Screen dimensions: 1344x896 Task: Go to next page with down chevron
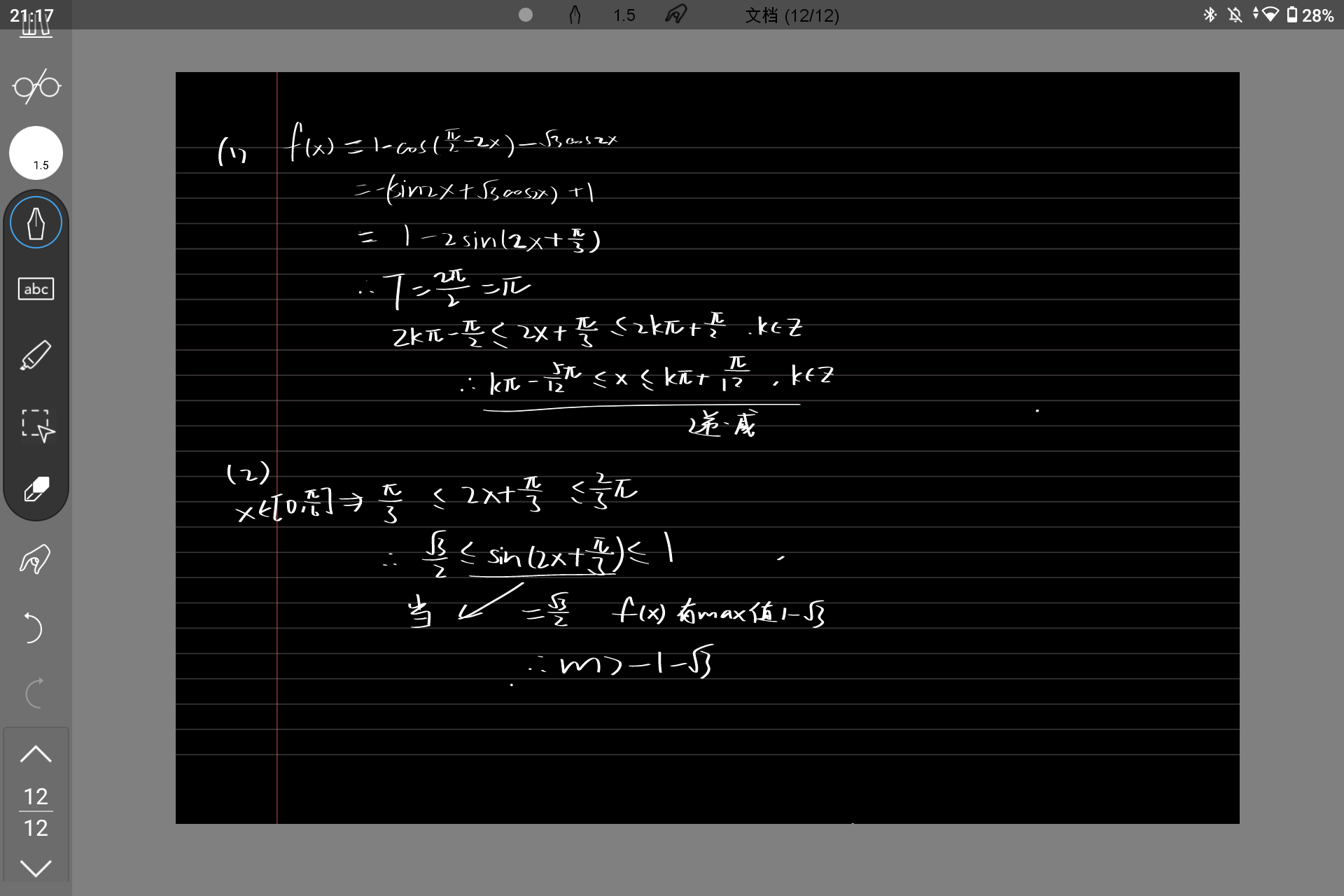[36, 869]
